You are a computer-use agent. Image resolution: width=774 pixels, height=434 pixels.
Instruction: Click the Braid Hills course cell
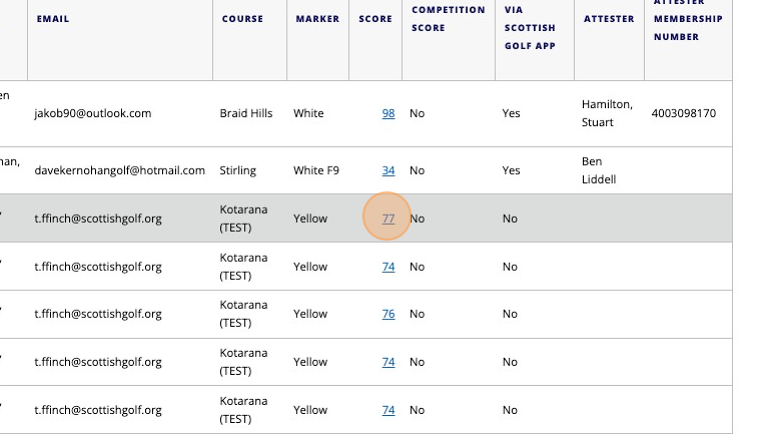click(246, 114)
